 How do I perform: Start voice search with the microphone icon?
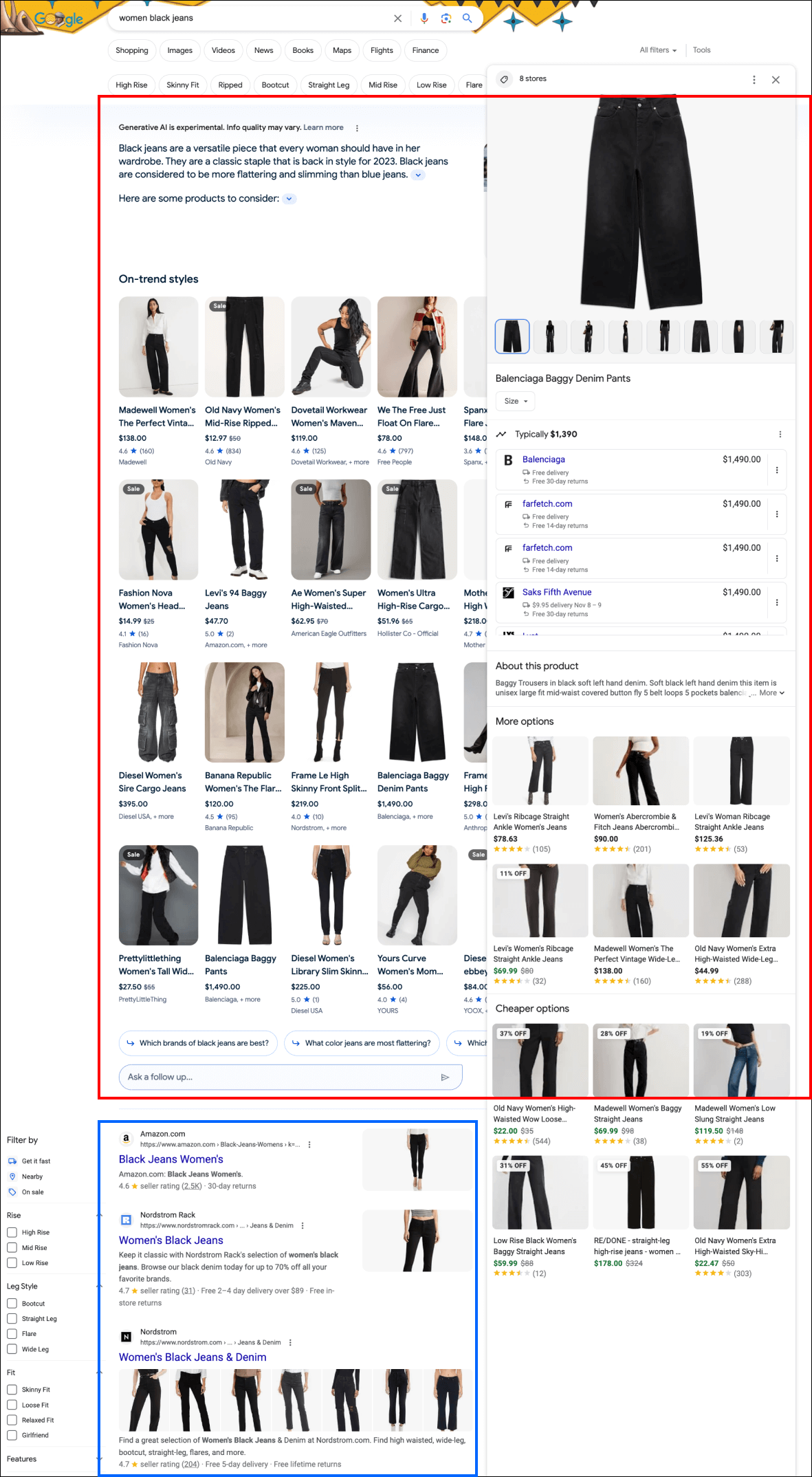[x=424, y=19]
